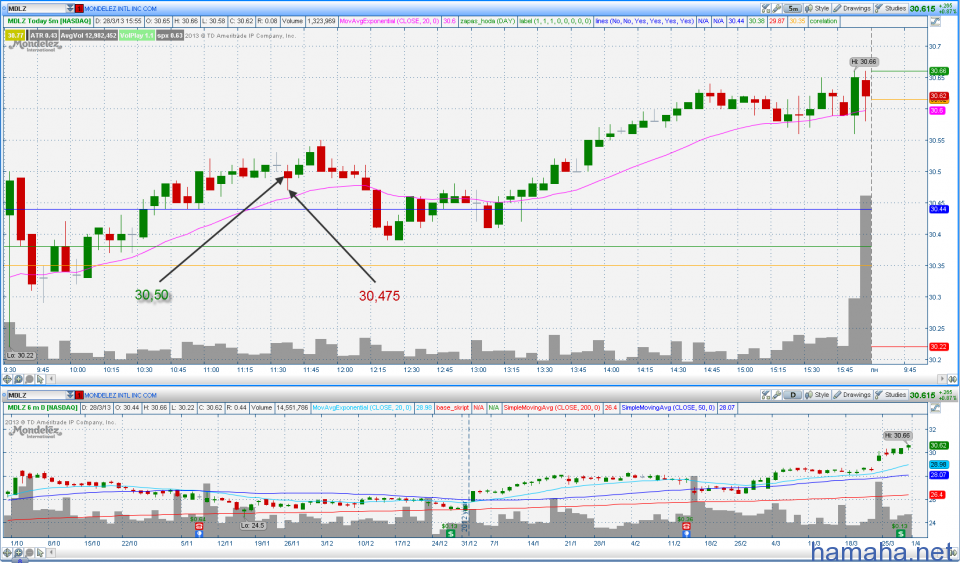The image size is (960, 563).
Task: Click the earnings phone icon under $0.64
Action: point(198,526)
